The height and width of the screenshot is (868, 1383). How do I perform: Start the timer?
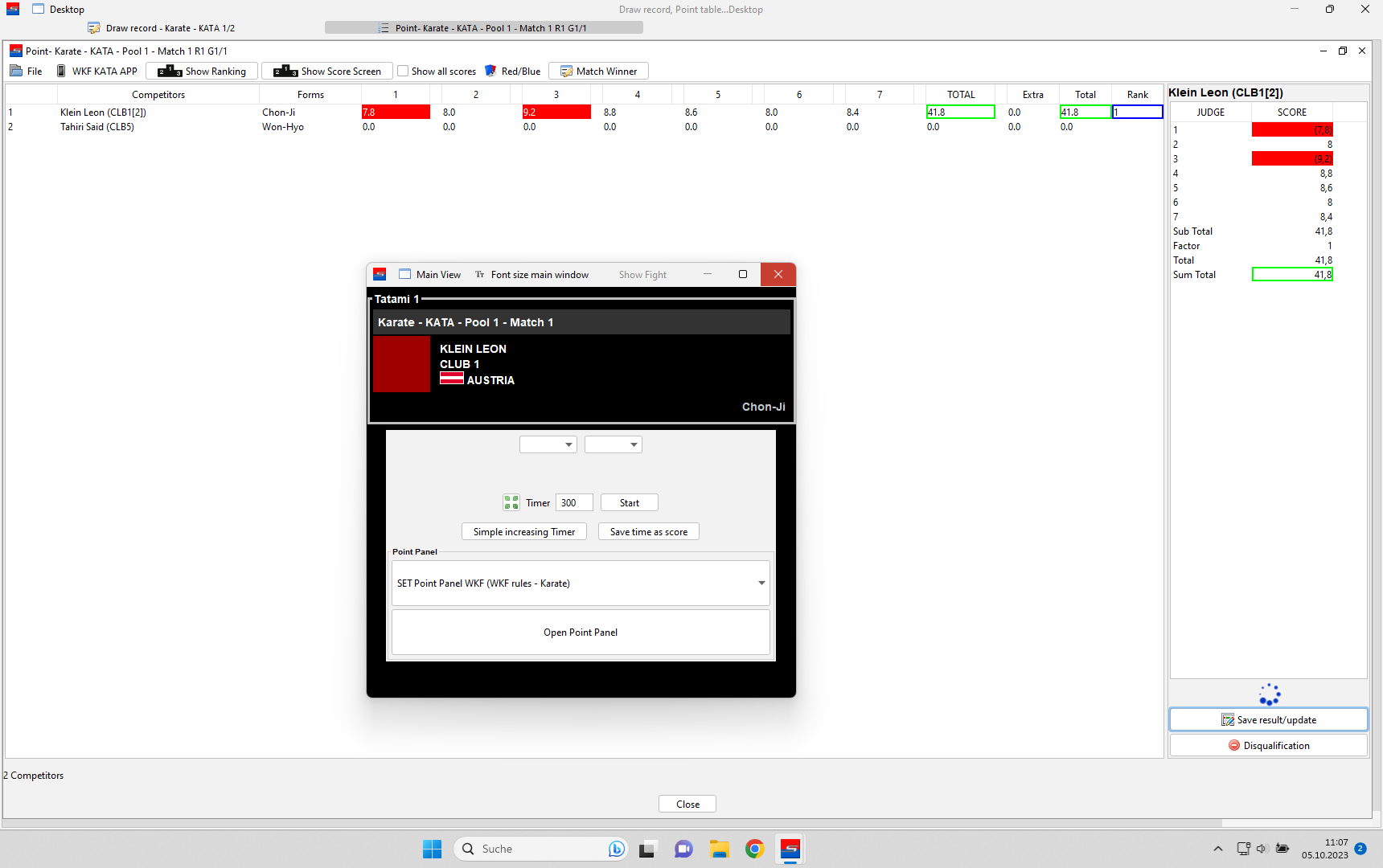coord(630,502)
